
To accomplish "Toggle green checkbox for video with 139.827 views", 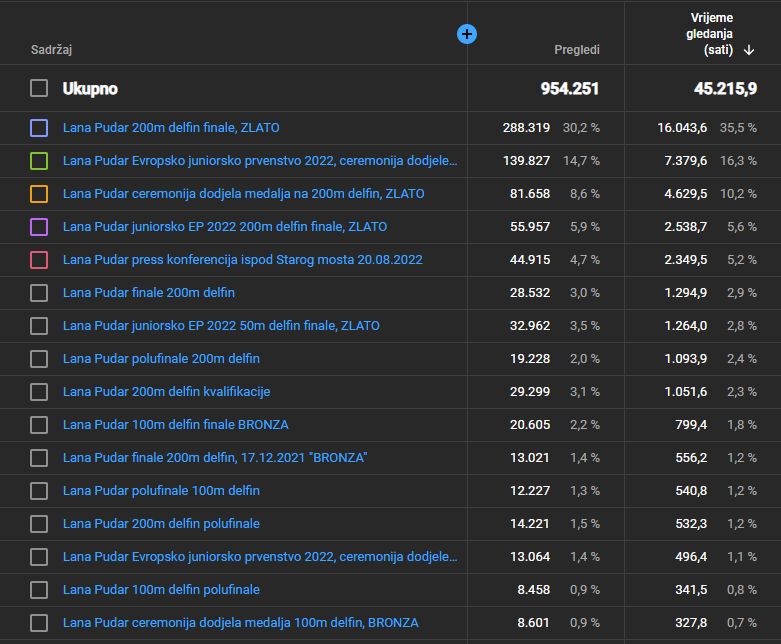I will click(x=39, y=161).
